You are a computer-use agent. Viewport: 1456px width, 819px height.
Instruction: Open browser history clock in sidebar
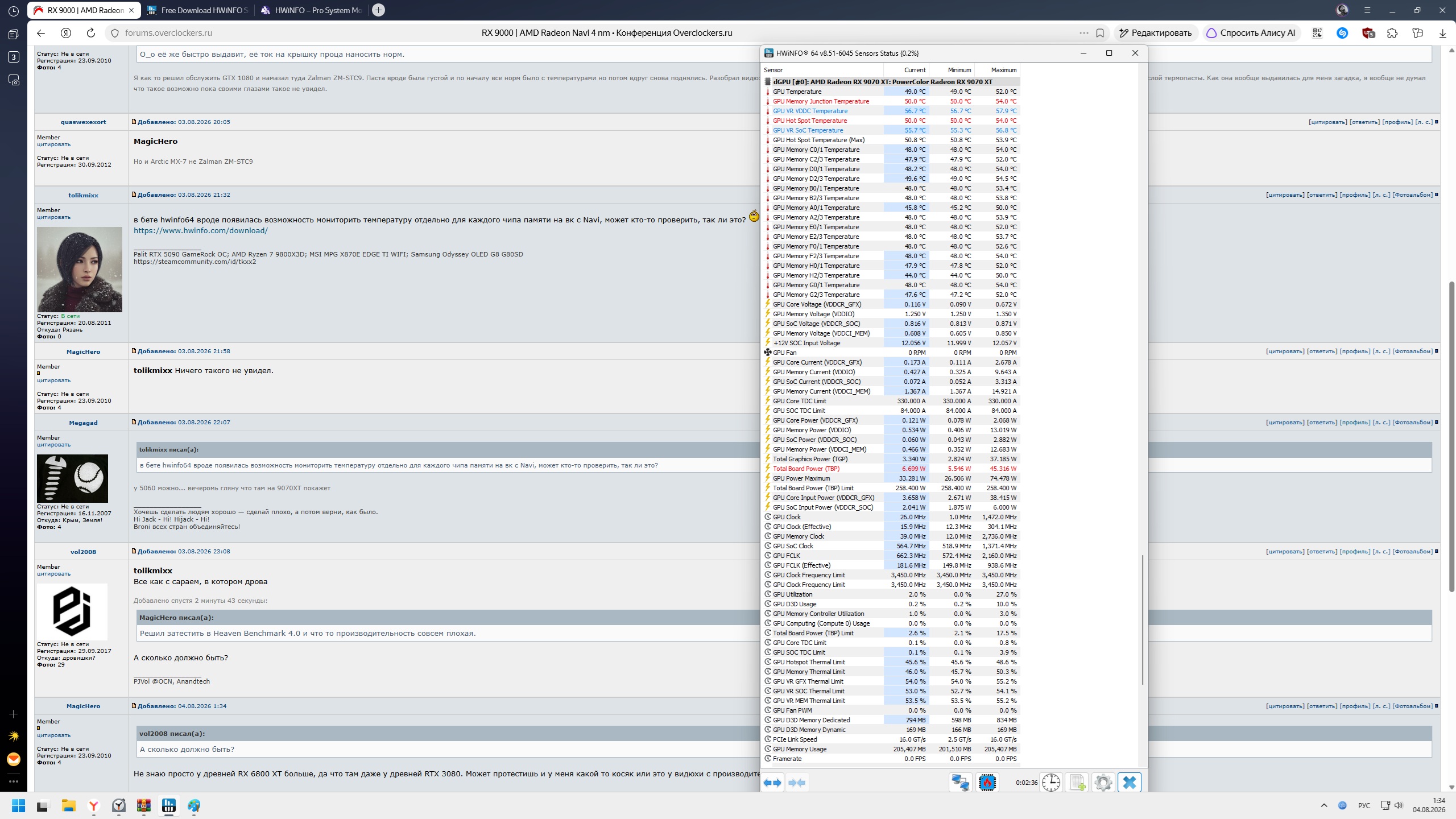tap(14, 11)
